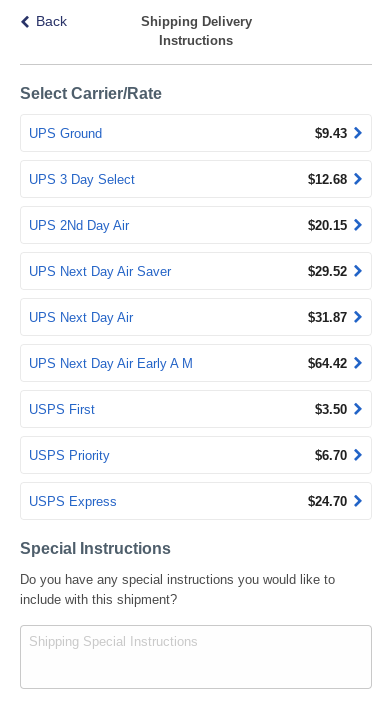
Task: Click the chevron beside $6.70
Action: click(358, 455)
